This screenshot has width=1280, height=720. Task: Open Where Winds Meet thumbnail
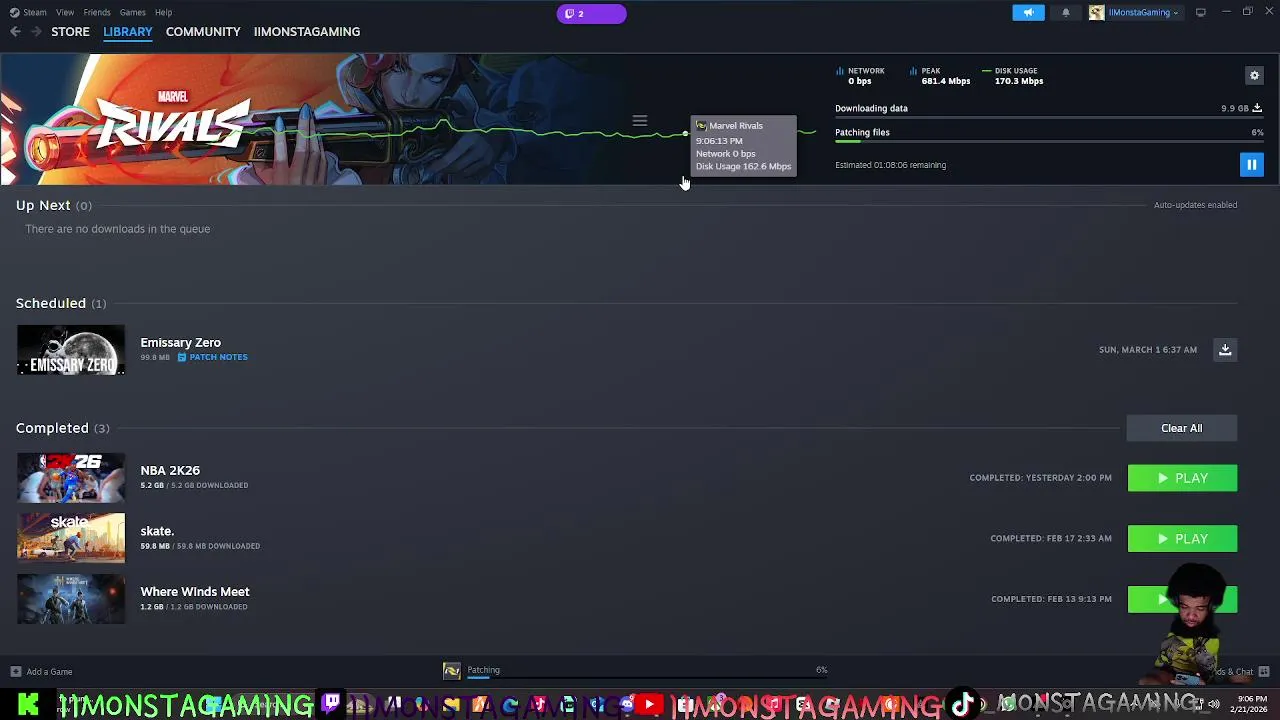(x=71, y=599)
